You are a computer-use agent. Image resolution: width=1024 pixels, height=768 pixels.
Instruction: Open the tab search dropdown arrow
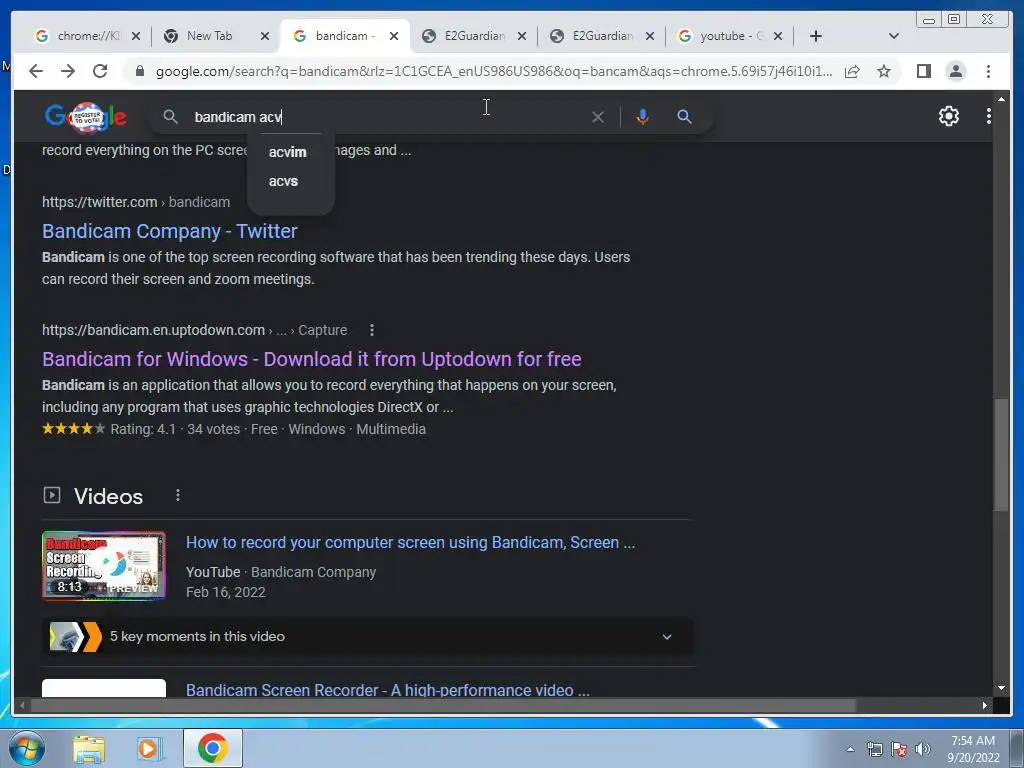click(x=894, y=36)
